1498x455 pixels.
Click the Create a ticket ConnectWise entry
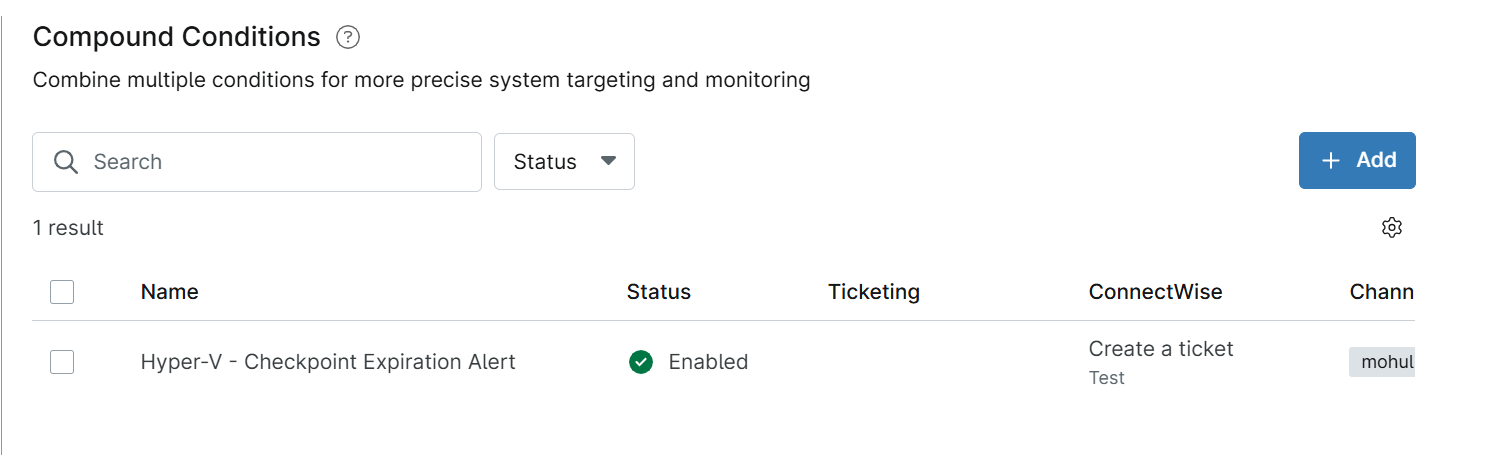[1161, 349]
